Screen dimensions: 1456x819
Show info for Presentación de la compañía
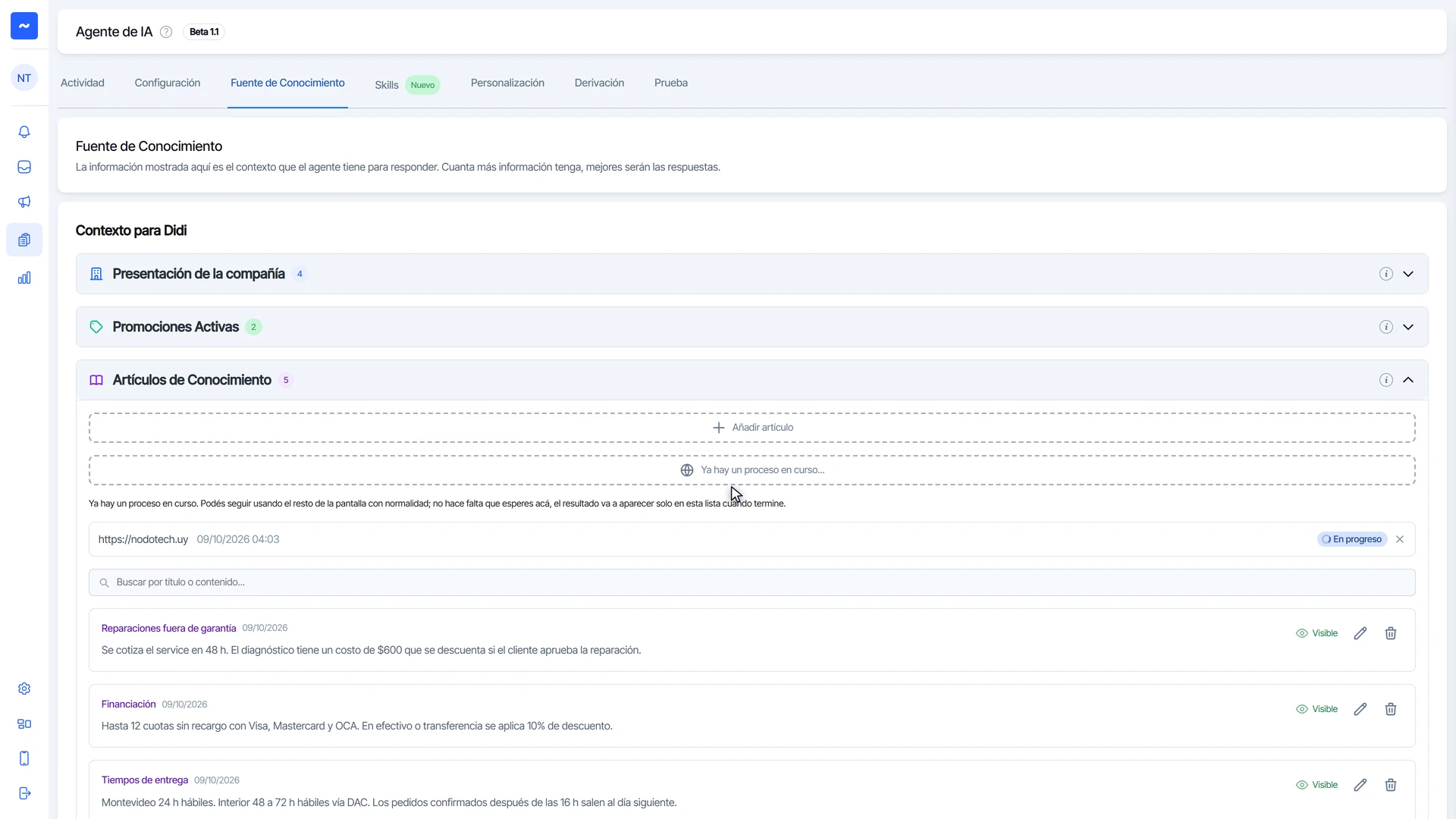point(1385,274)
